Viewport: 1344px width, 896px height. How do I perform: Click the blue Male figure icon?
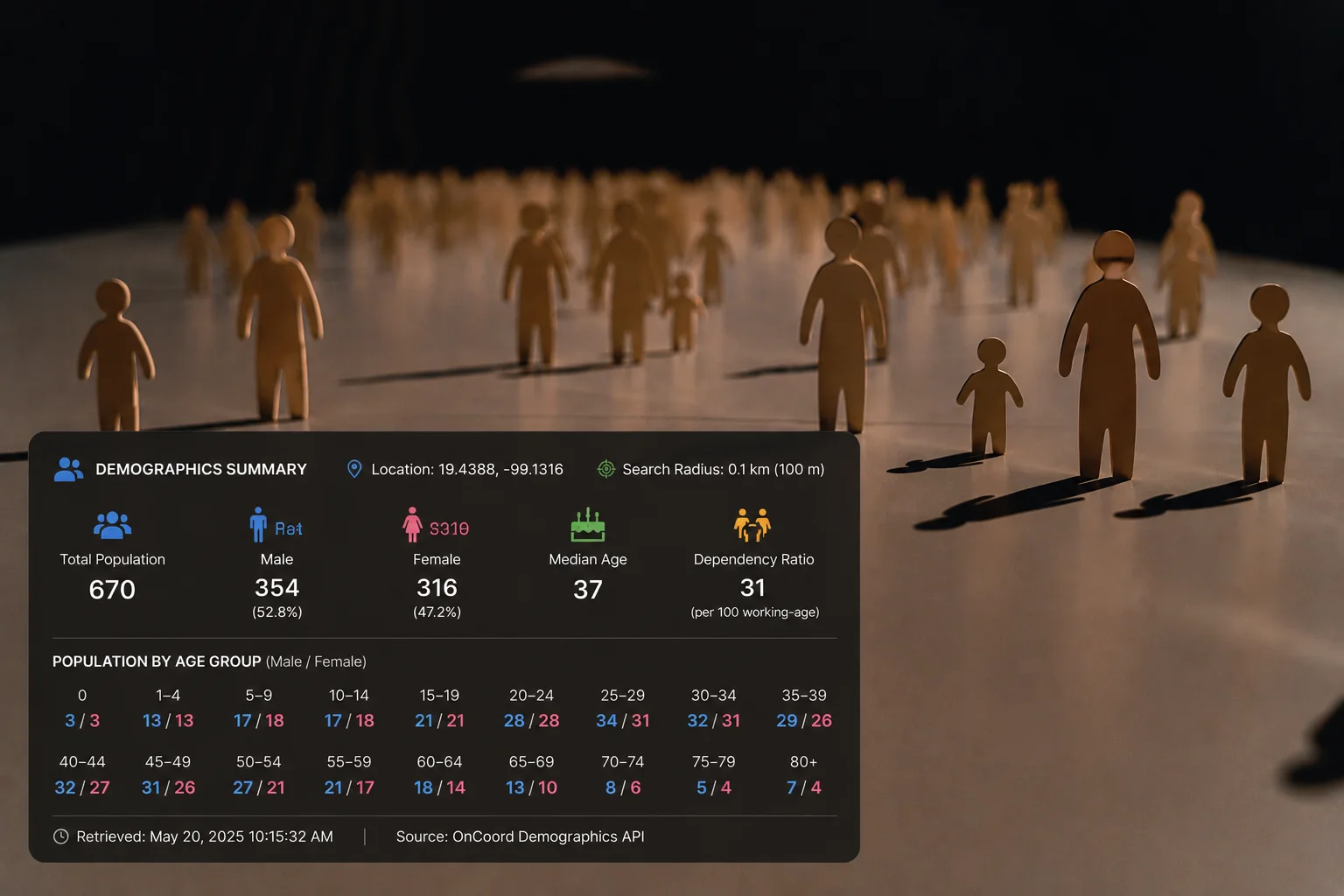258,524
